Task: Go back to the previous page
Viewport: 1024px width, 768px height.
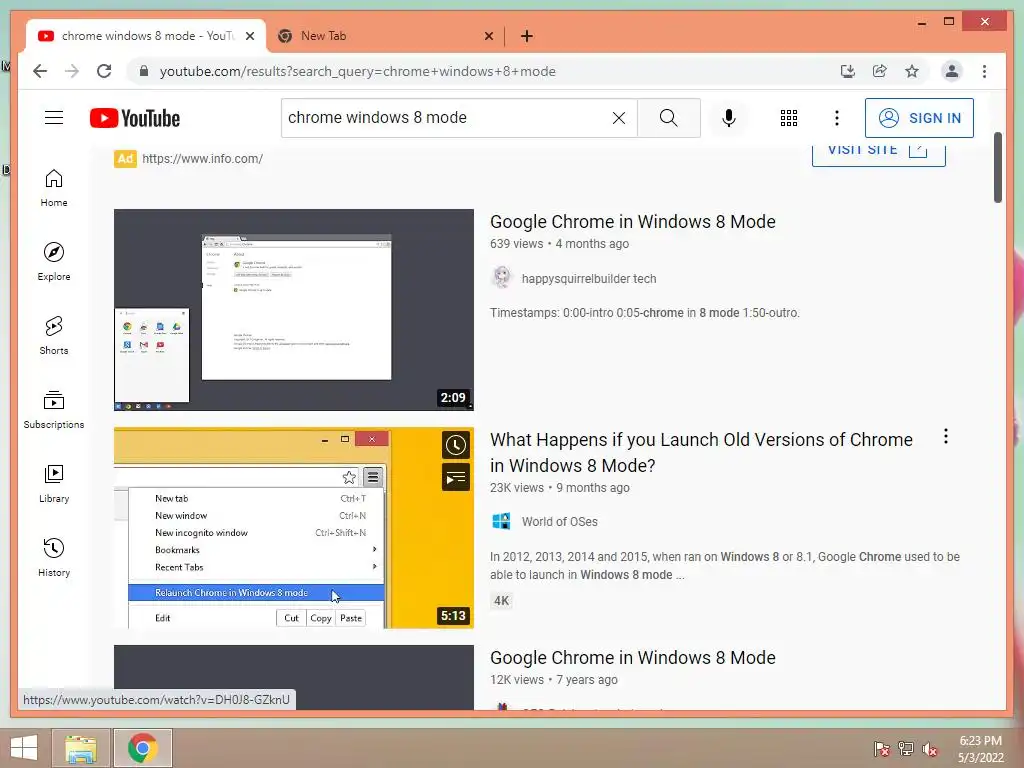Action: point(40,71)
